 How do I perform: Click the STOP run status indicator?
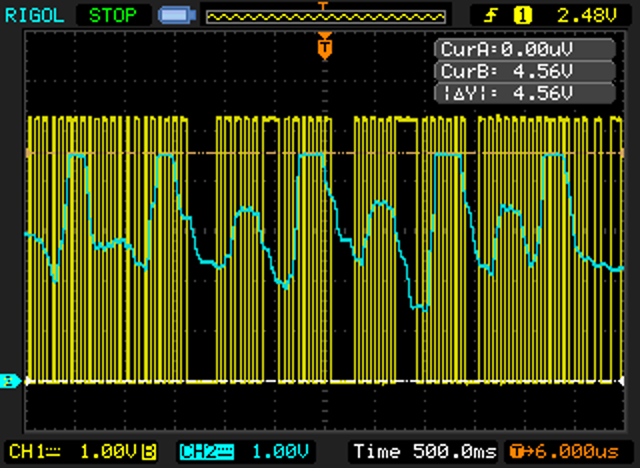[x=113, y=16]
